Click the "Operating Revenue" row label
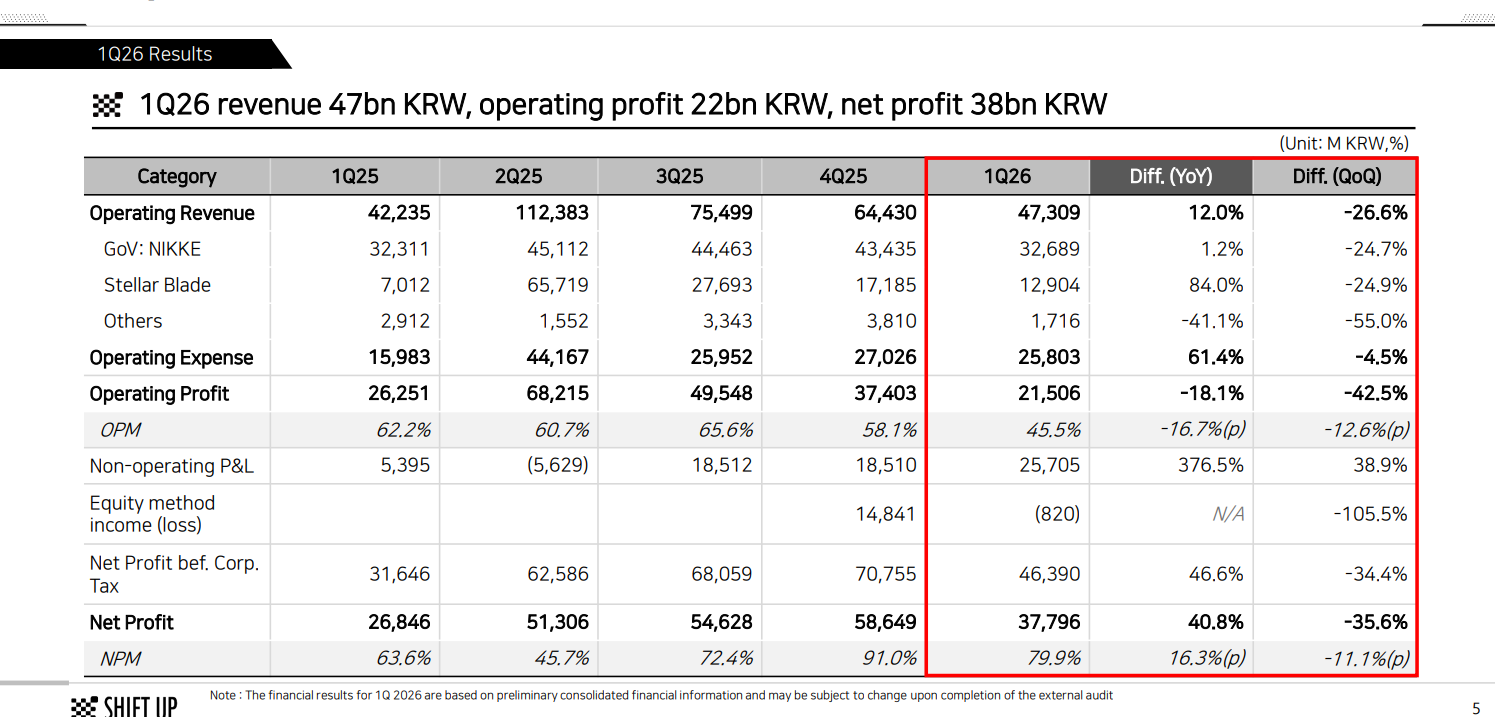The image size is (1495, 717). pos(172,213)
